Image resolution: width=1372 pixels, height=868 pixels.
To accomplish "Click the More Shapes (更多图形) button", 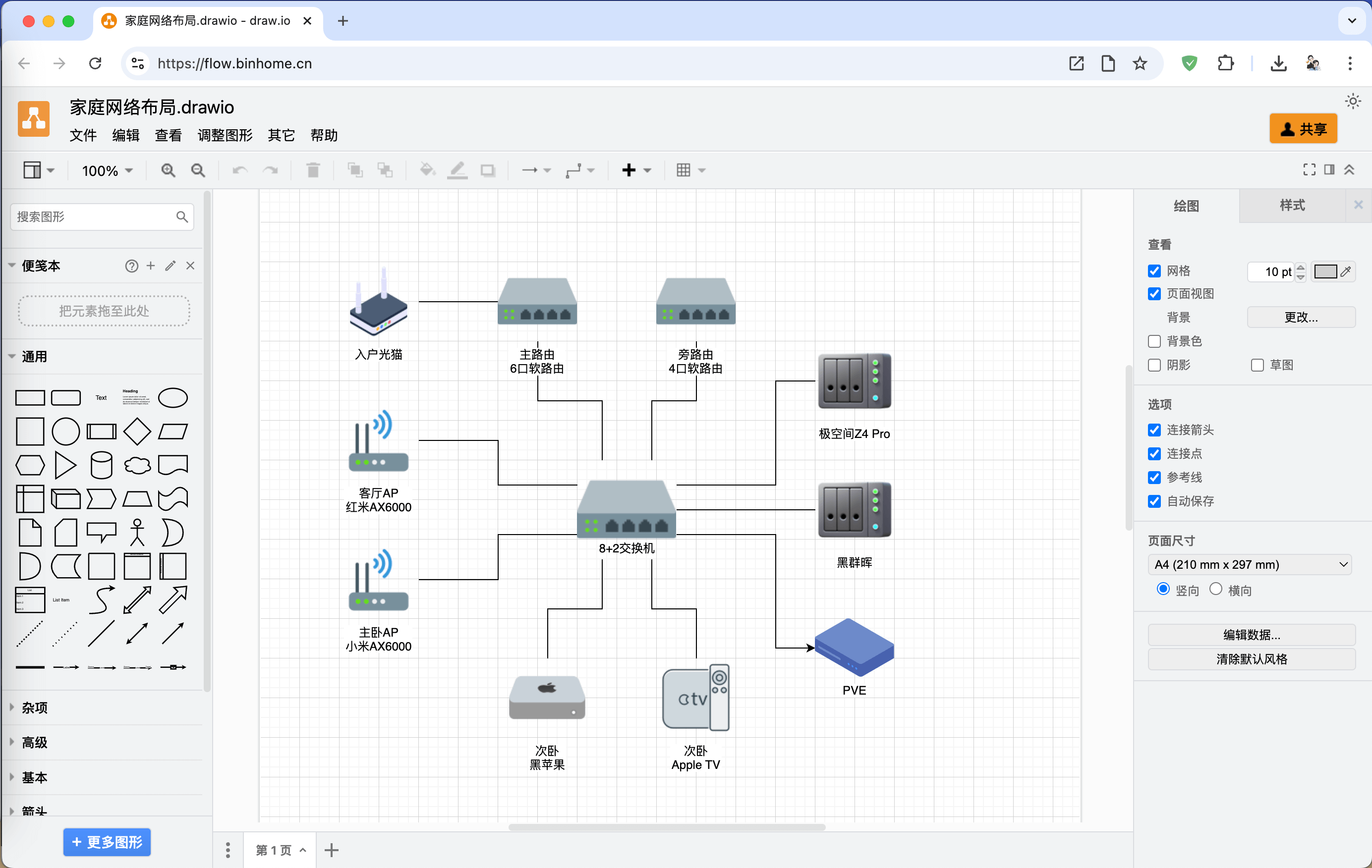I will (x=107, y=842).
